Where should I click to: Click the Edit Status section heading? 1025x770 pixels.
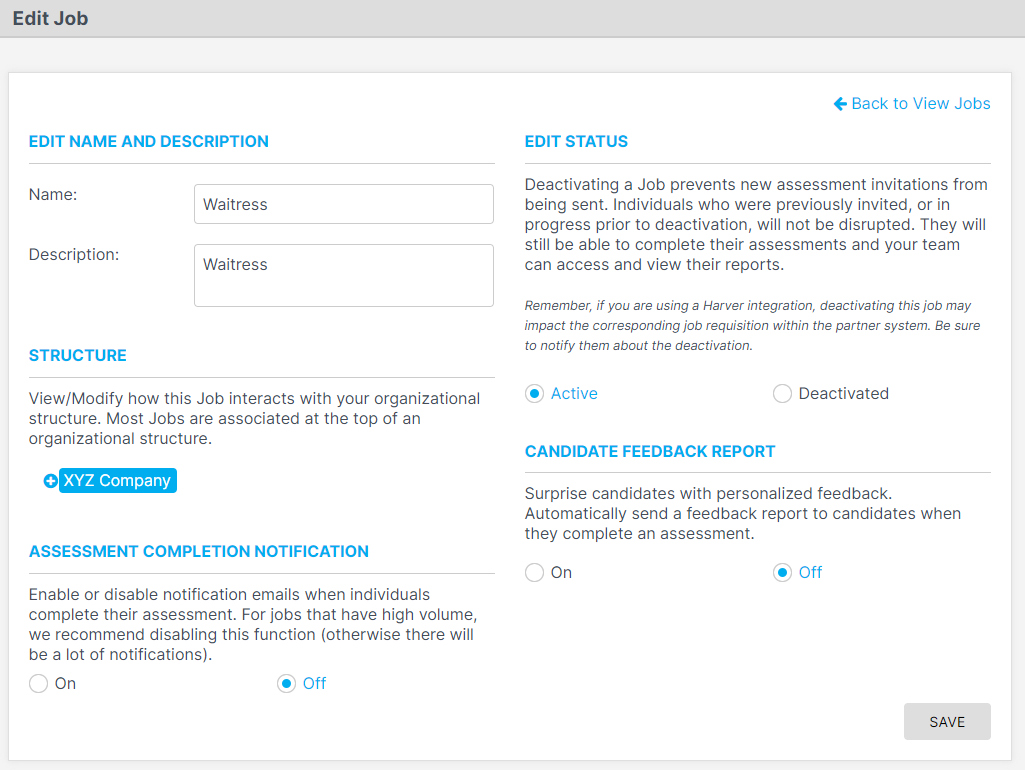tap(576, 141)
